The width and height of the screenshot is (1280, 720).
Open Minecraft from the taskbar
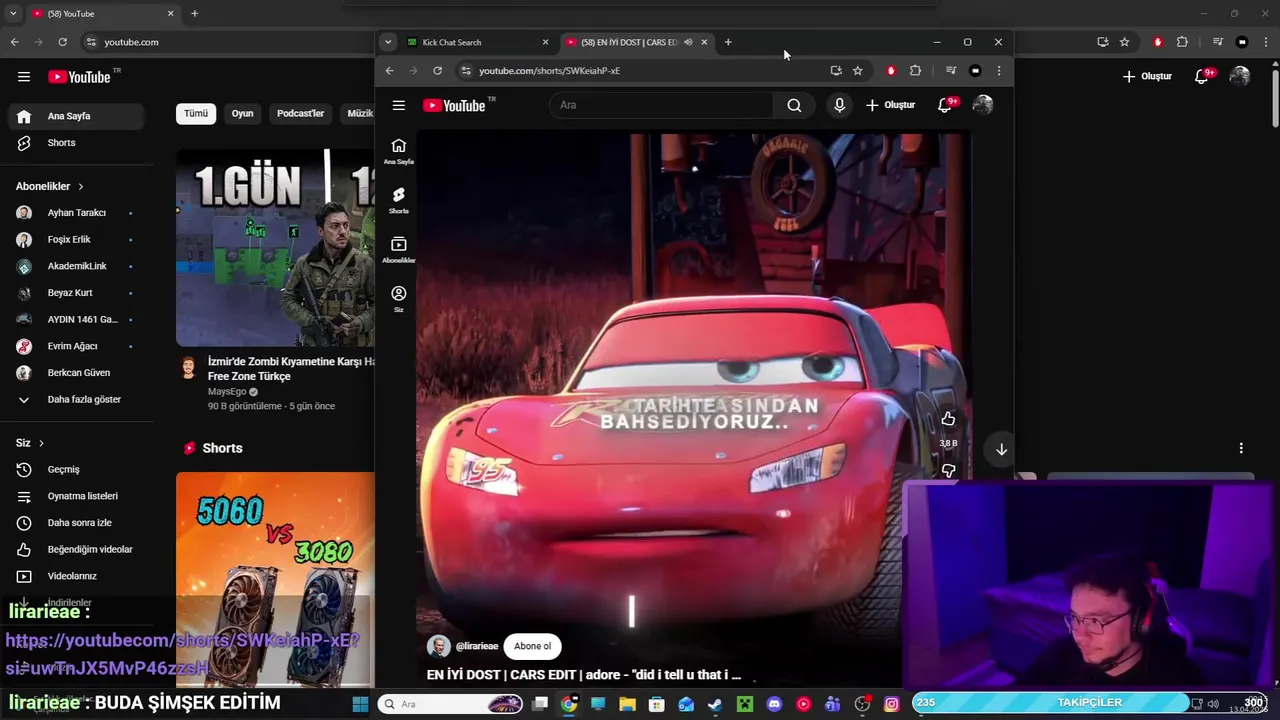click(x=744, y=704)
